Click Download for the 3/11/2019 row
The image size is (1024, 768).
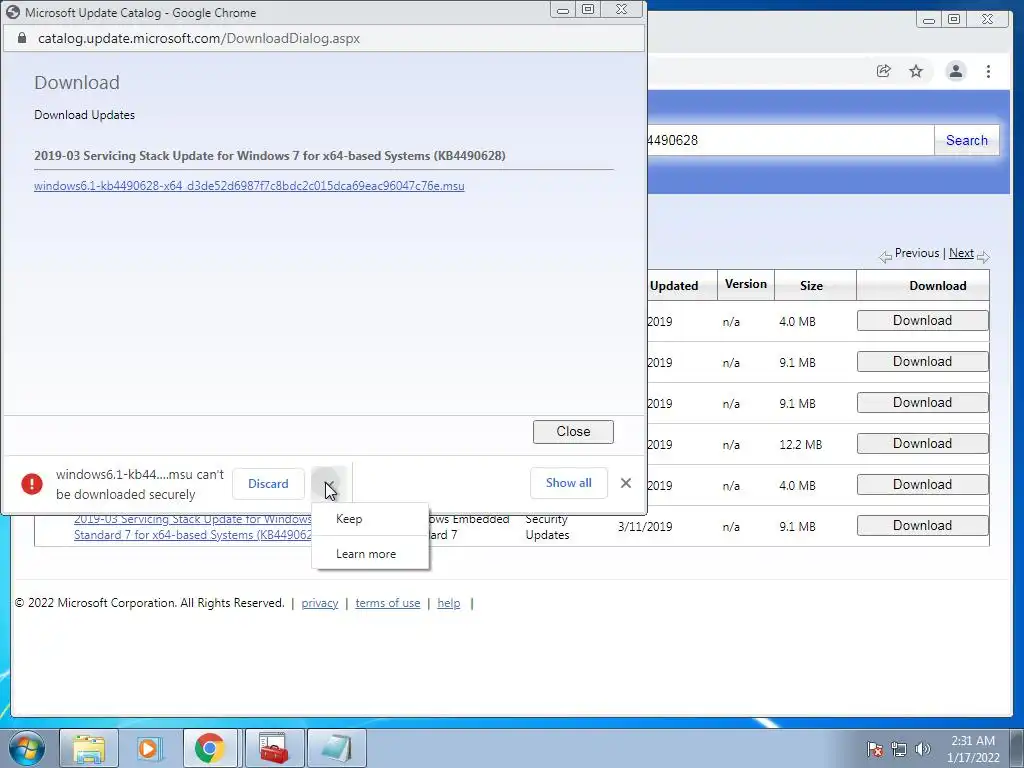click(923, 526)
